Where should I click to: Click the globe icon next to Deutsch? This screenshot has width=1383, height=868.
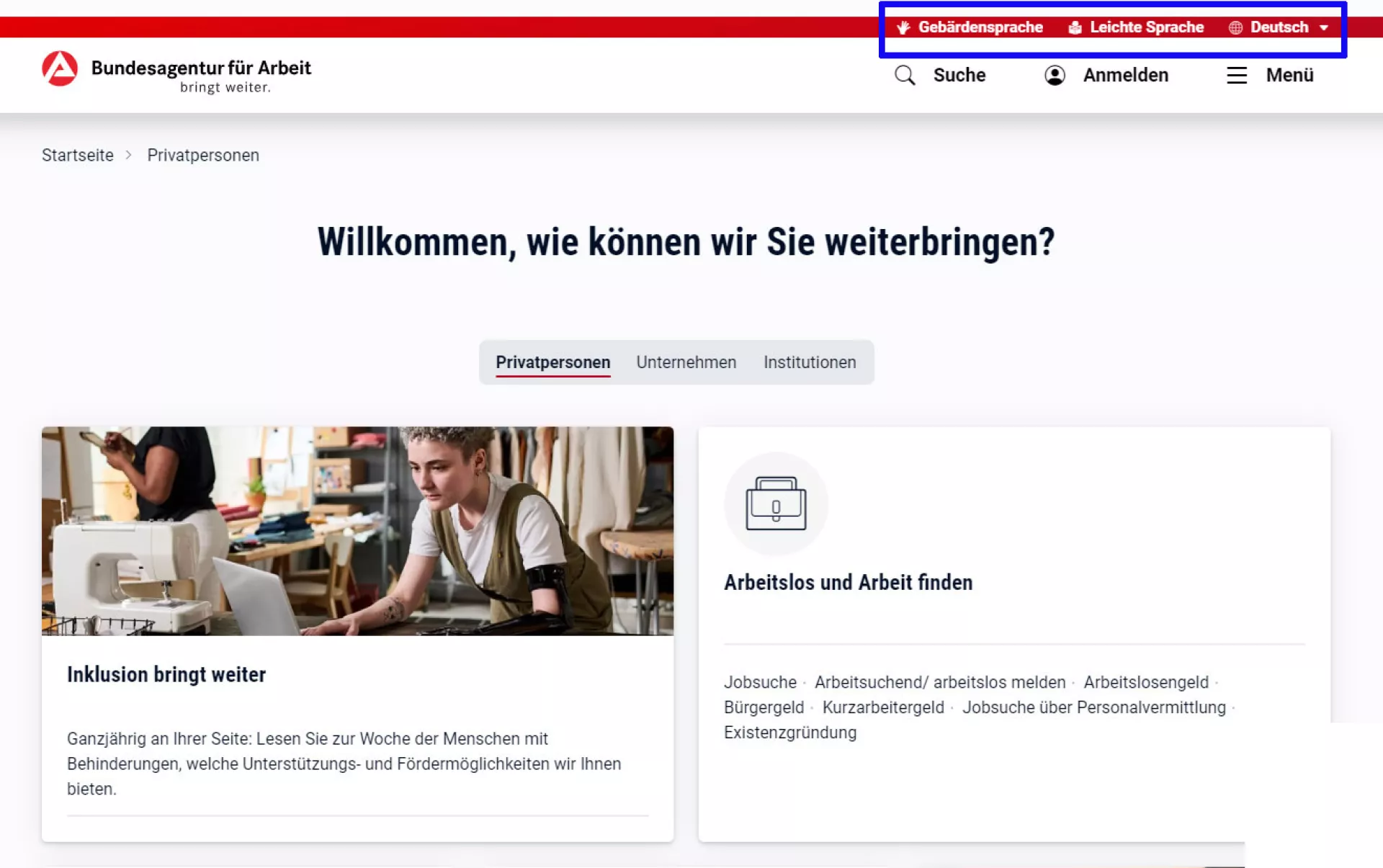(x=1236, y=27)
